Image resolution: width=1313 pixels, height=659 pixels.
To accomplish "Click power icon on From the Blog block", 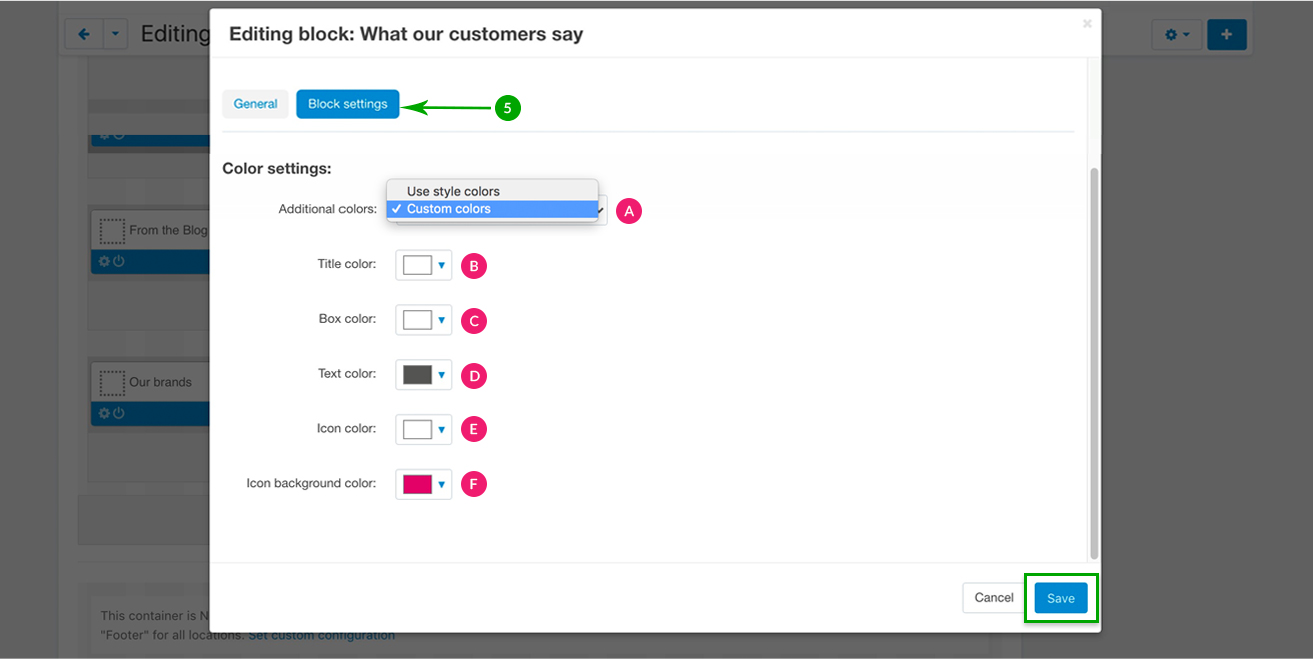I will 118,261.
